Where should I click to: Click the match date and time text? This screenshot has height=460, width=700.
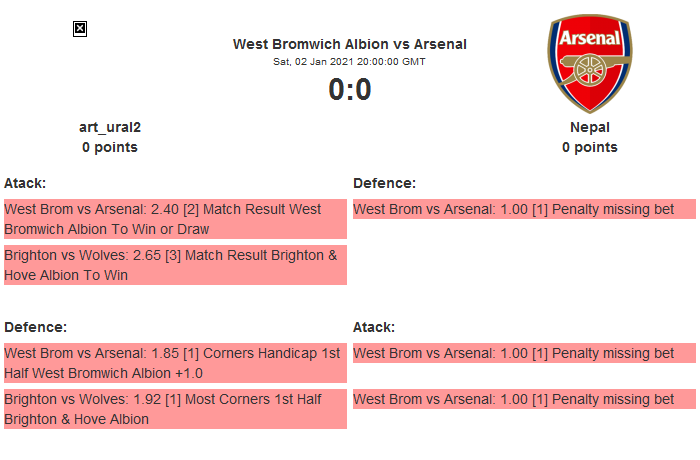pyautogui.click(x=349, y=61)
